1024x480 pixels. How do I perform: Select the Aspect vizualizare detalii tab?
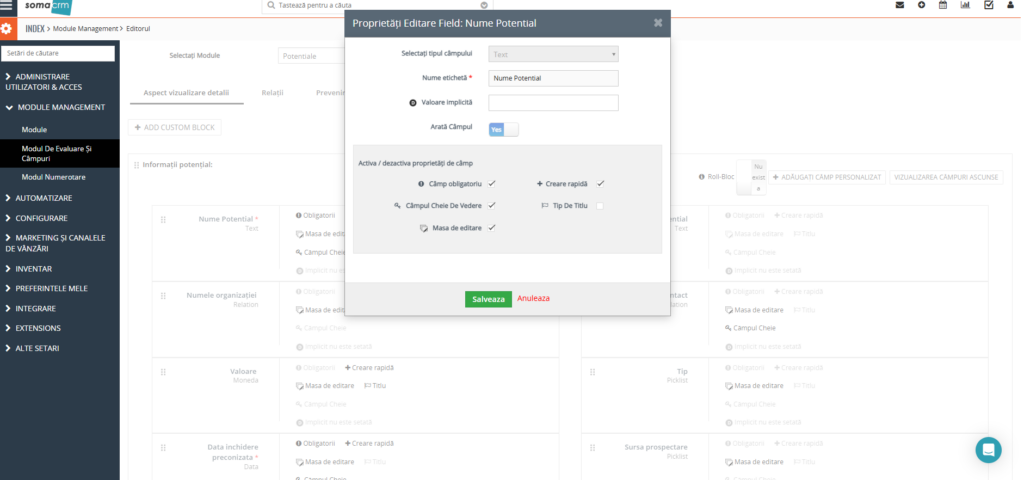(186, 93)
